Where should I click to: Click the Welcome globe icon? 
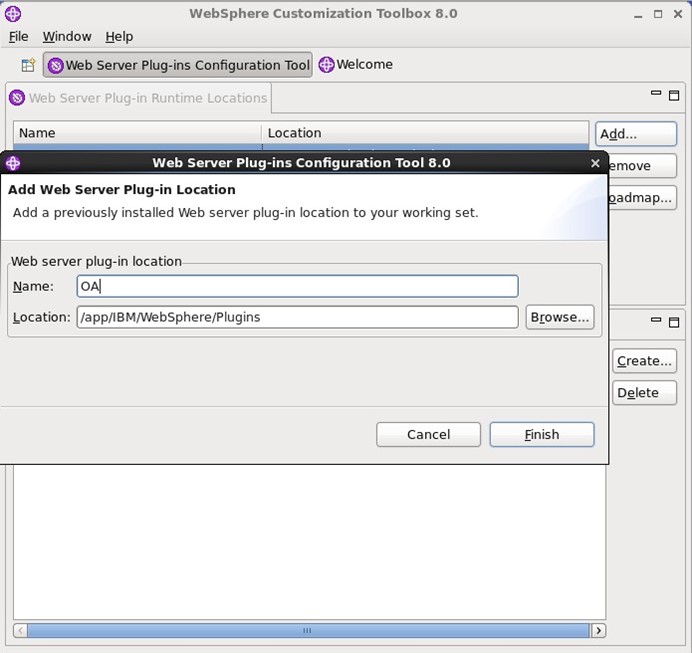pos(326,65)
